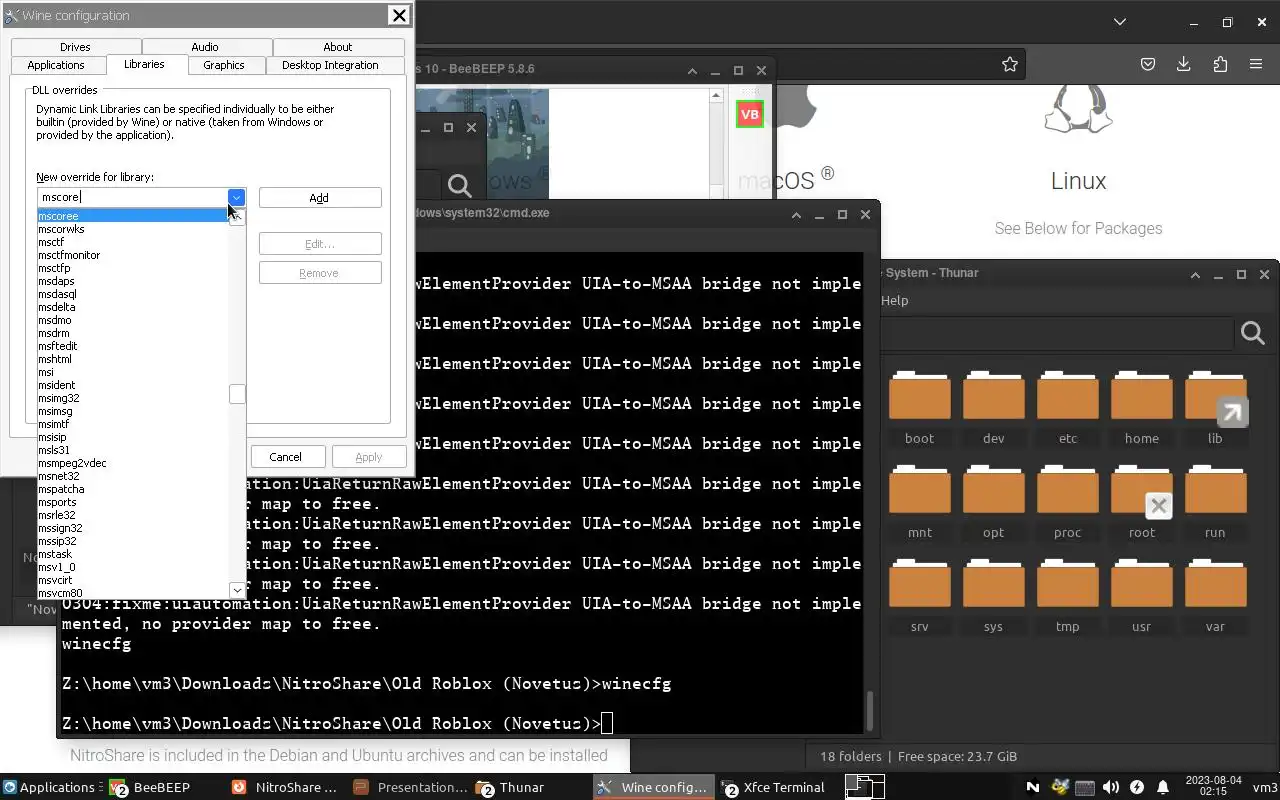This screenshot has width=1280, height=800.
Task: Switch to the About tab
Action: (338, 47)
